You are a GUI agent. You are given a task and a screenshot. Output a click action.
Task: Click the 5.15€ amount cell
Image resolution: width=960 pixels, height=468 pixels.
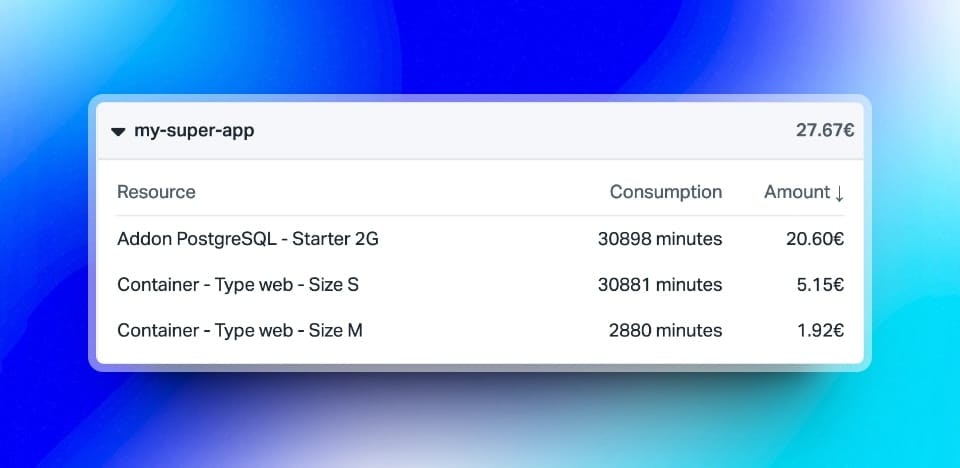pos(820,285)
